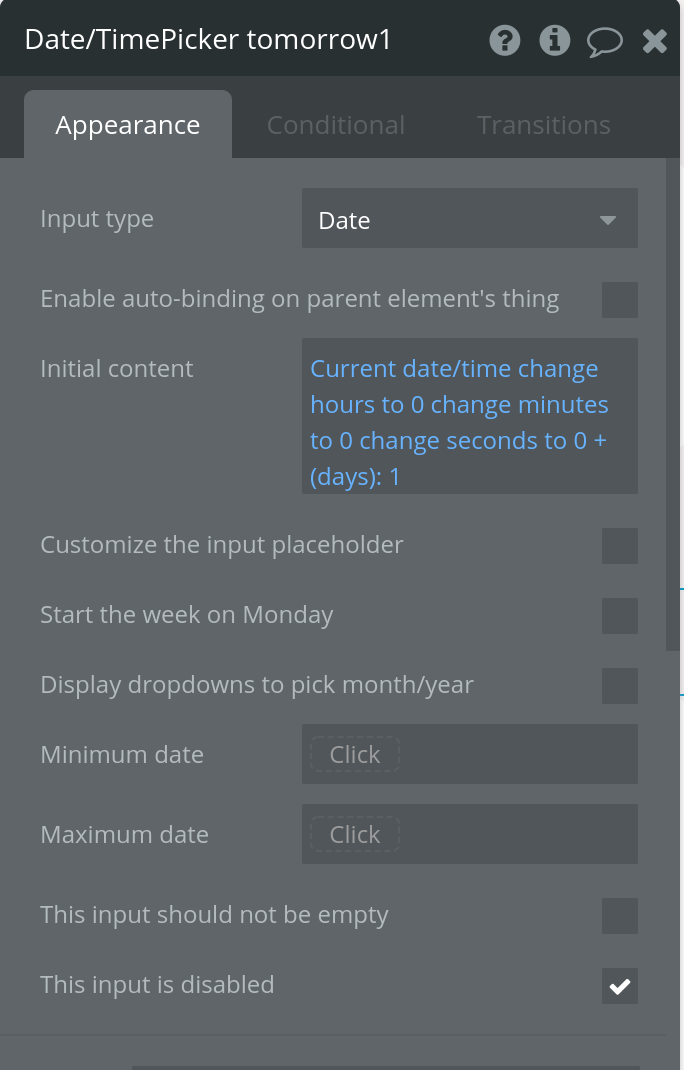The height and width of the screenshot is (1070, 684).
Task: Check Customize the input placeholder
Action: tap(620, 546)
